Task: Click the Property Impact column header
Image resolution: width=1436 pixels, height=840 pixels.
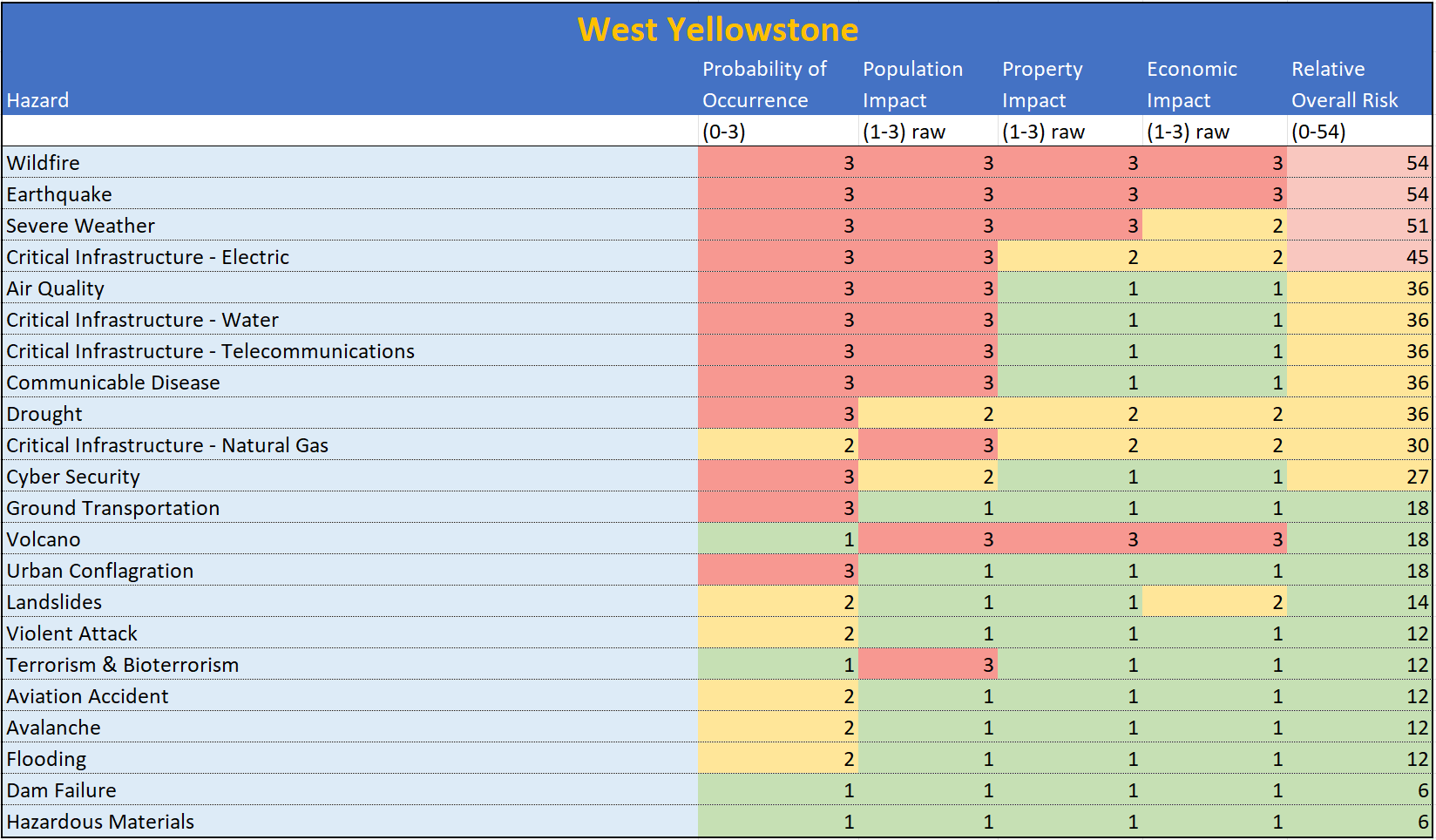Action: [1042, 85]
